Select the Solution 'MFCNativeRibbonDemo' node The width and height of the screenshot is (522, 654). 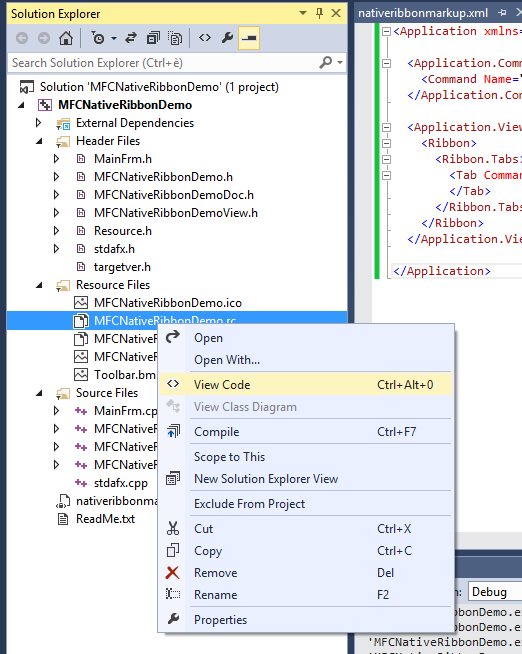pyautogui.click(x=159, y=87)
